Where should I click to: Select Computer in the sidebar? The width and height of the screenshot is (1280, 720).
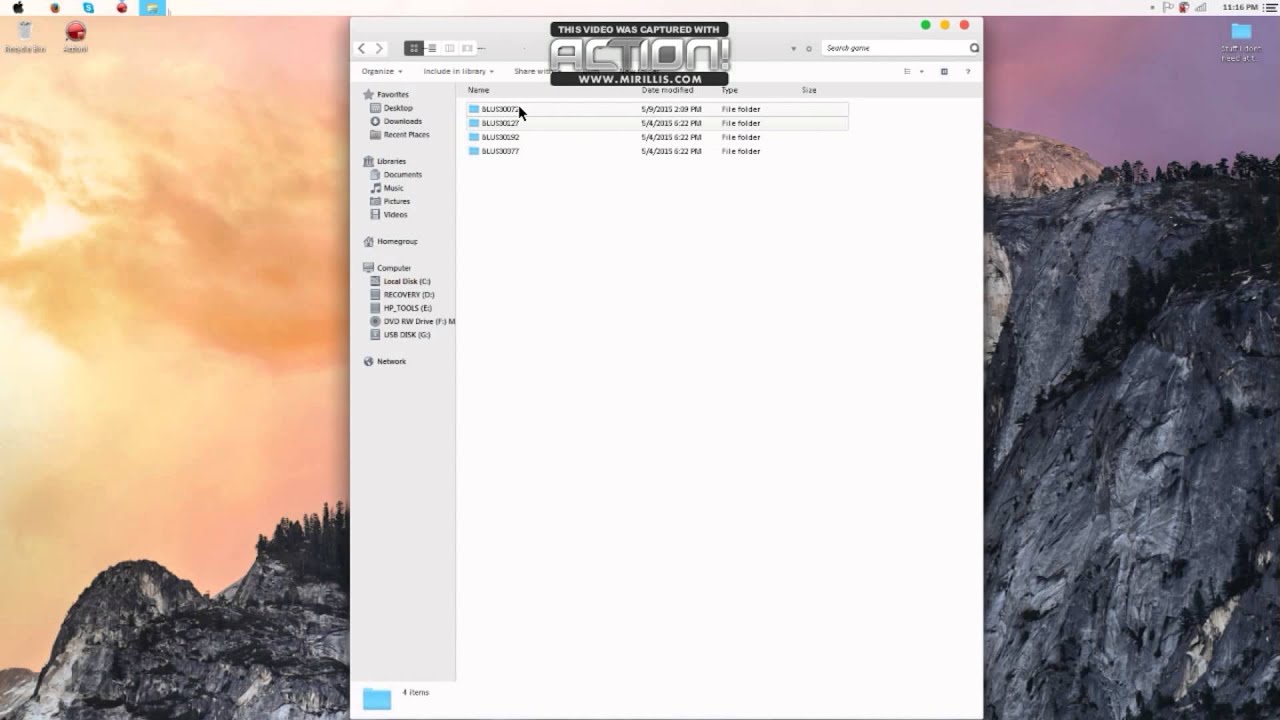(394, 268)
